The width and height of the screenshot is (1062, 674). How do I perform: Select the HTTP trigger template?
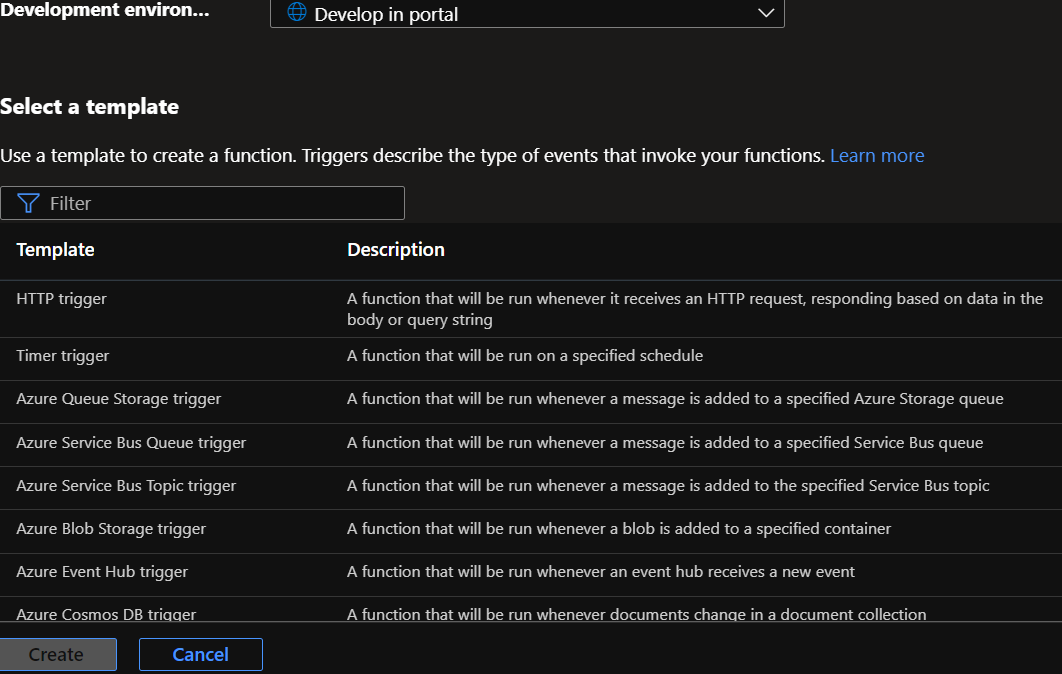(x=62, y=298)
